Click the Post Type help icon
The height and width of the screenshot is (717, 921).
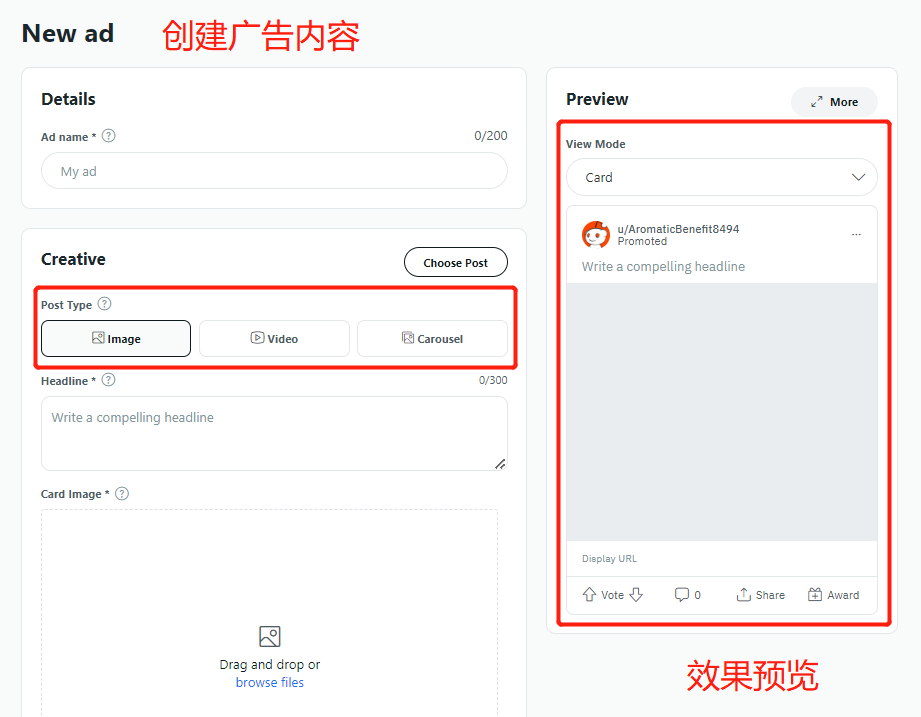pos(104,304)
